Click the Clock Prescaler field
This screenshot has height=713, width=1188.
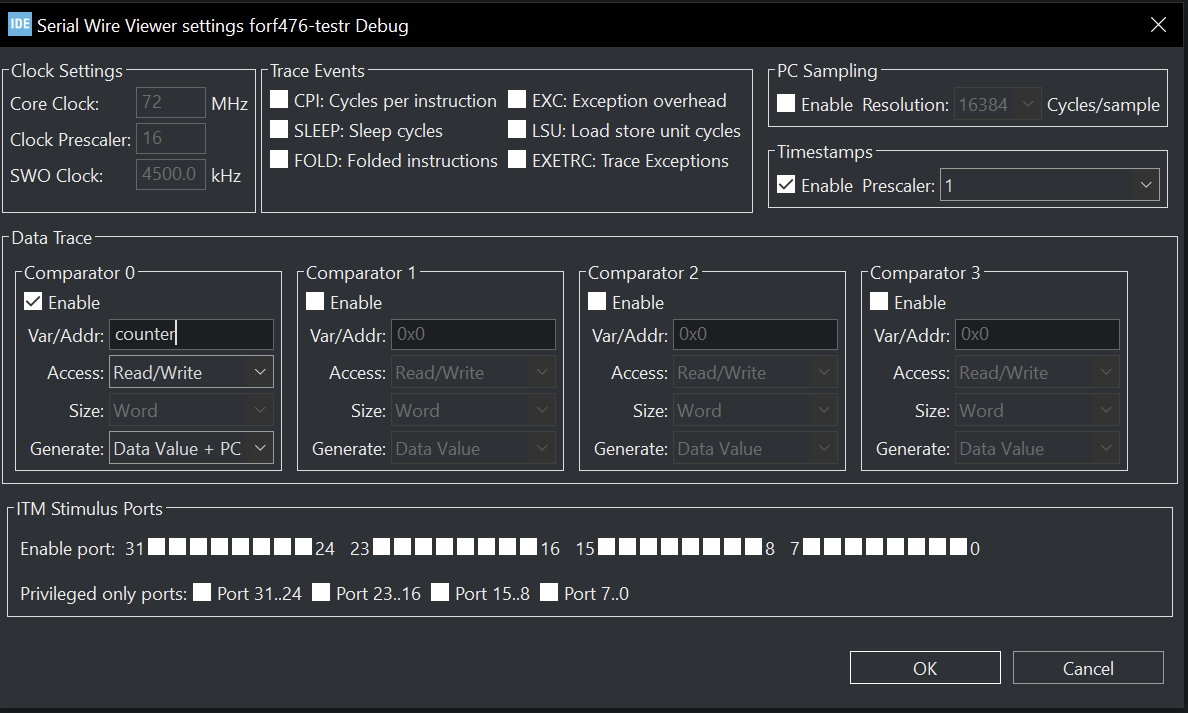coord(170,139)
